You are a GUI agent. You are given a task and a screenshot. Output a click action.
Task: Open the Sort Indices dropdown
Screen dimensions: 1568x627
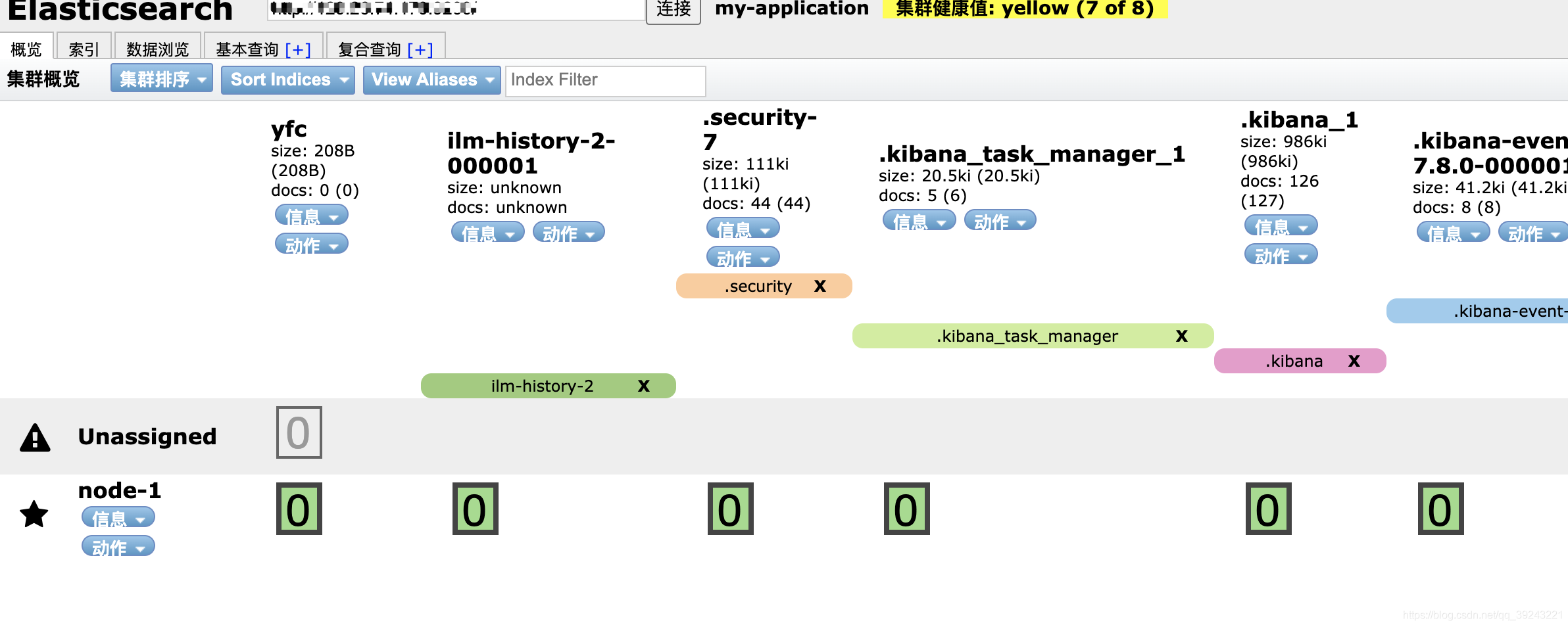287,80
